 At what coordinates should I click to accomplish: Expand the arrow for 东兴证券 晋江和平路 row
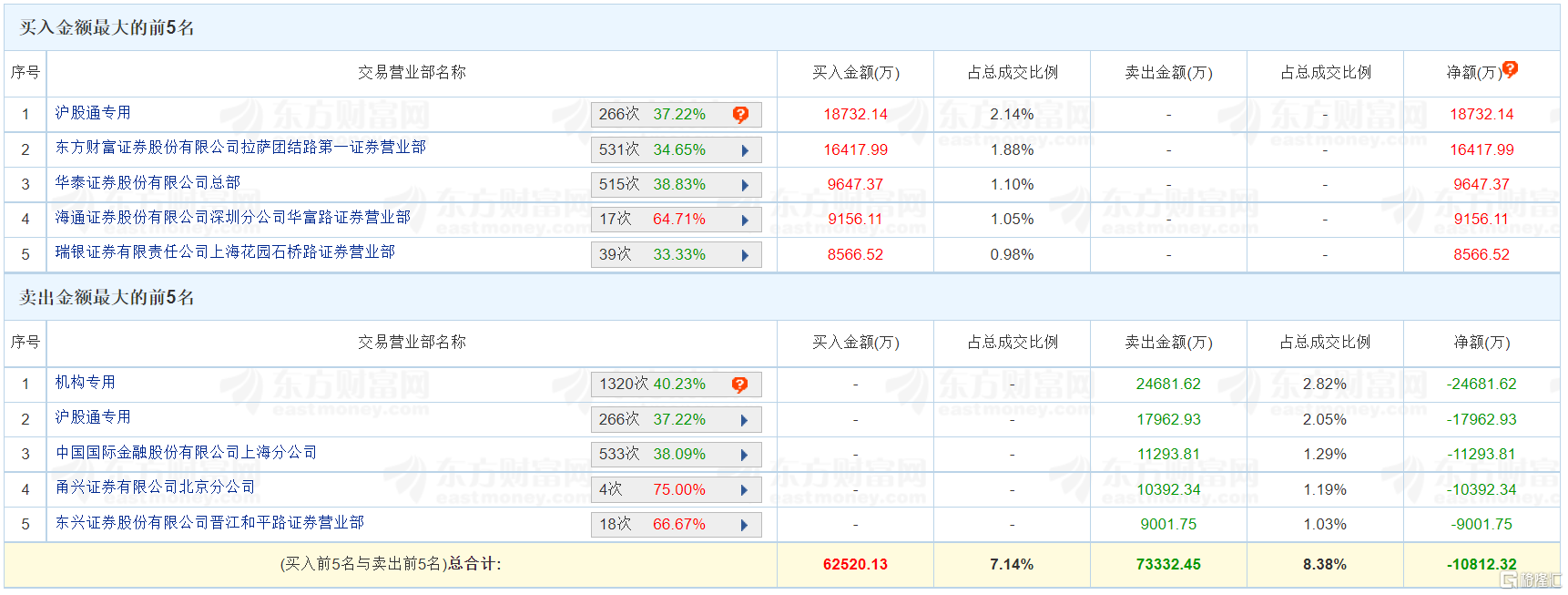(745, 525)
